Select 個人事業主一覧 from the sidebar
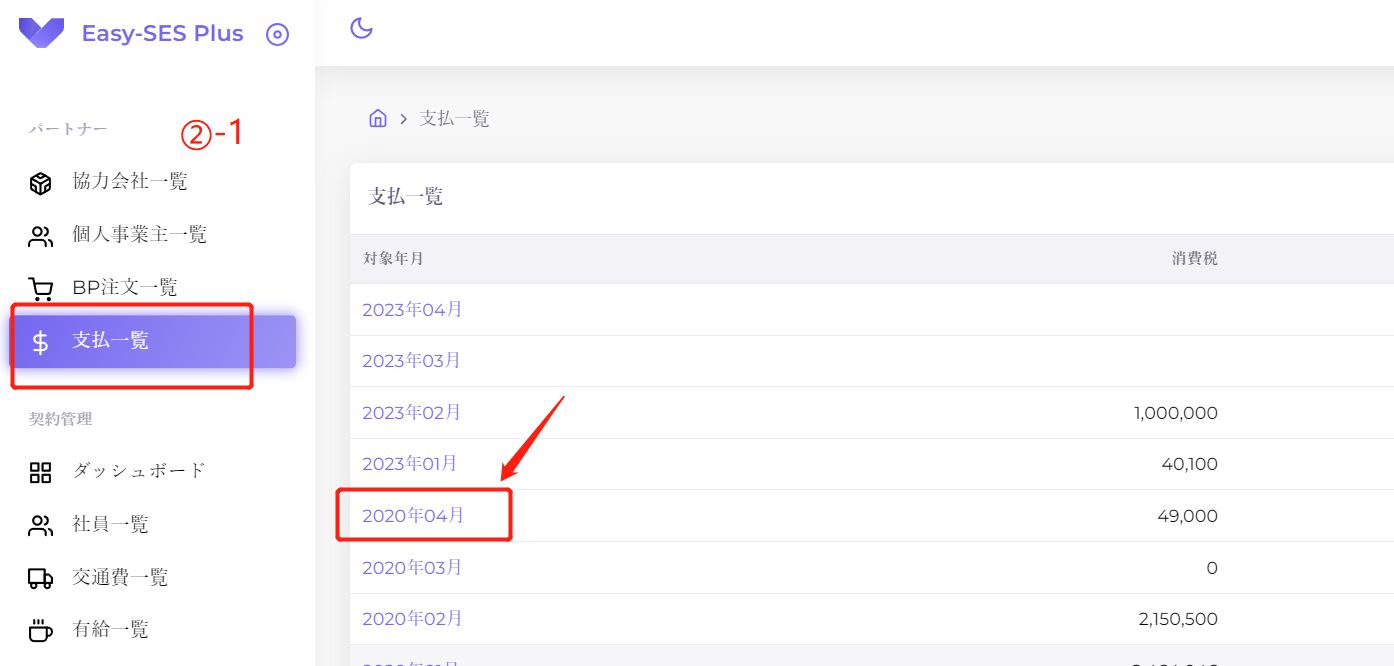The width and height of the screenshot is (1394, 666). 139,234
